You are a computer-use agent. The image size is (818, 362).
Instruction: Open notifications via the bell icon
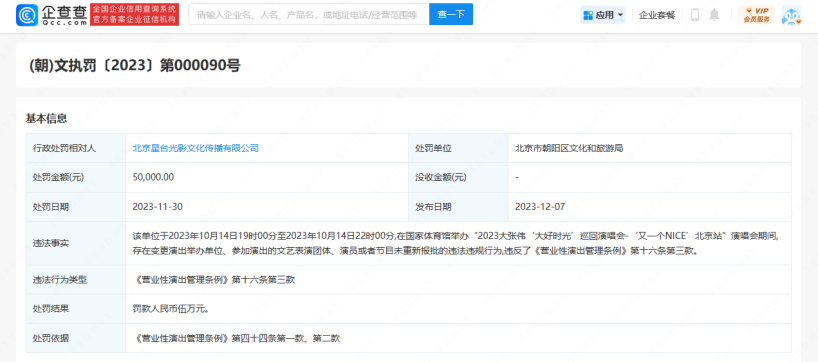tap(714, 15)
